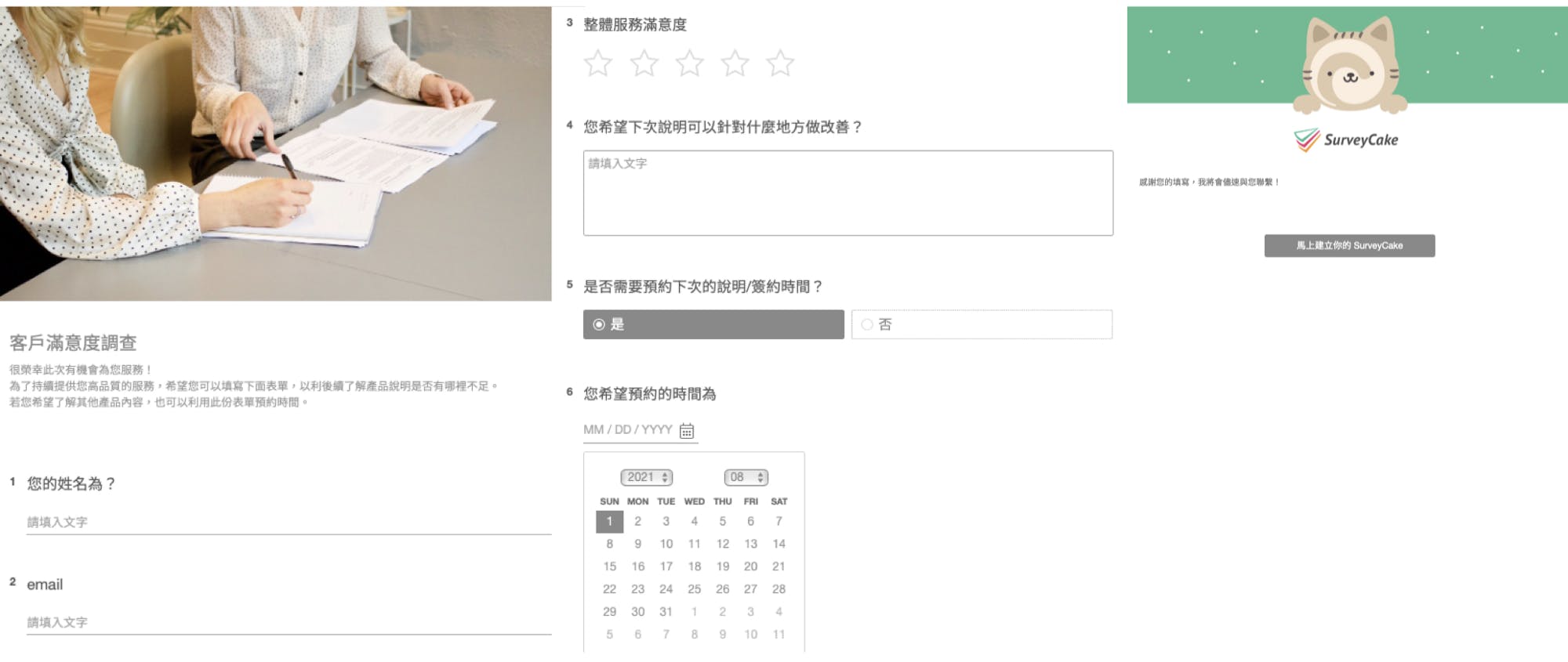Pick August 18 on the calendar
This screenshot has height=662, width=1568.
click(694, 566)
